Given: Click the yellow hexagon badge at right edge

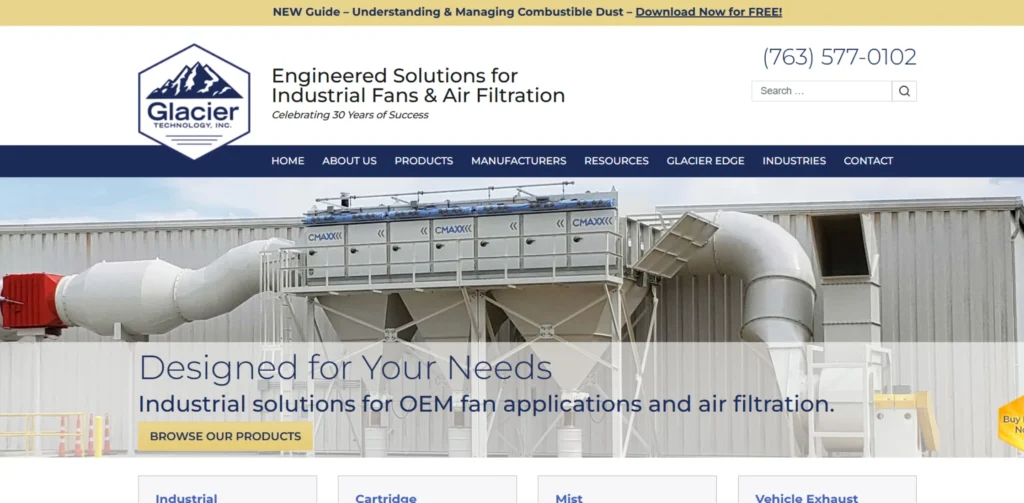Looking at the screenshot, I should click(x=1012, y=423).
